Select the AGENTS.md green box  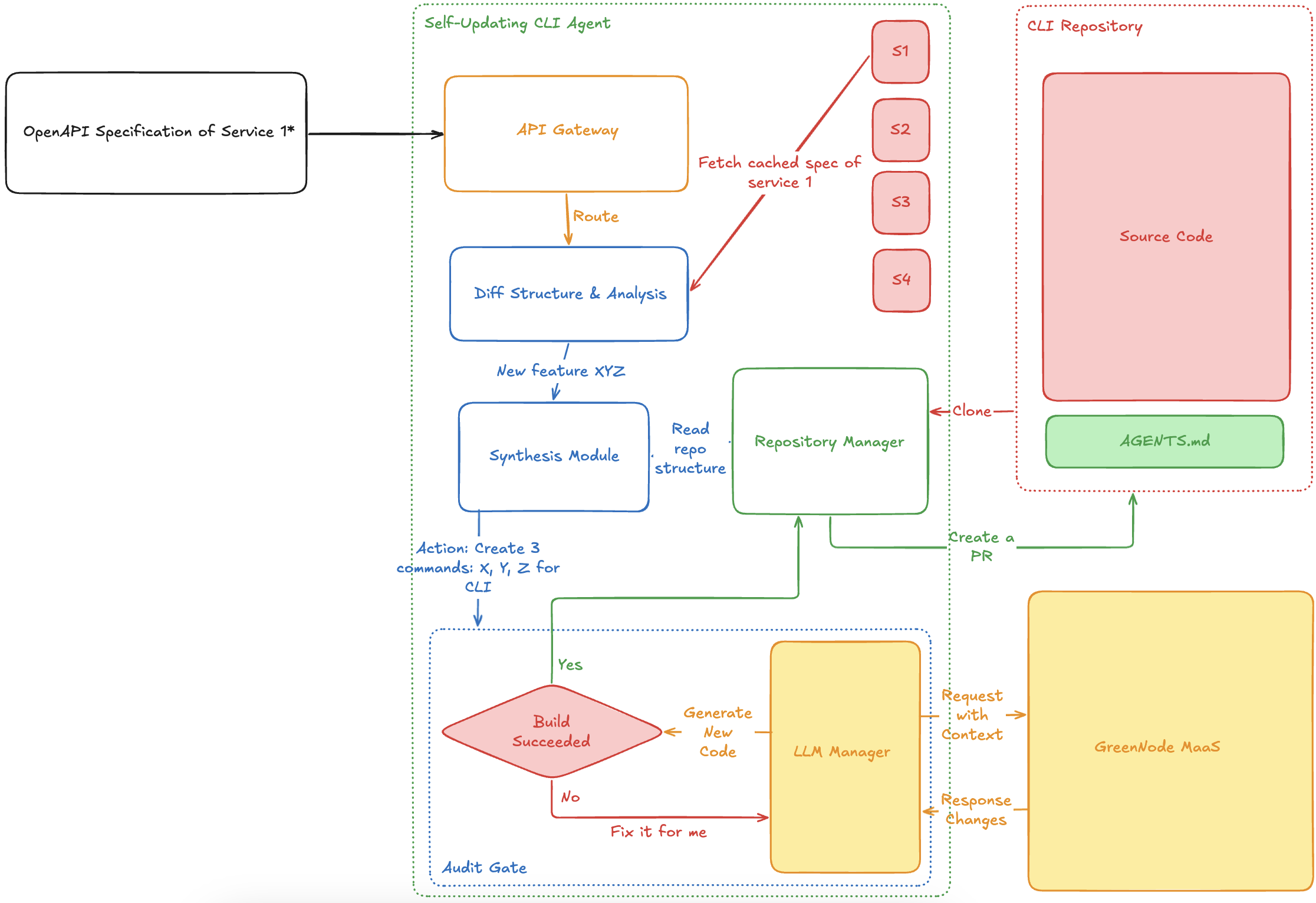(1164, 441)
